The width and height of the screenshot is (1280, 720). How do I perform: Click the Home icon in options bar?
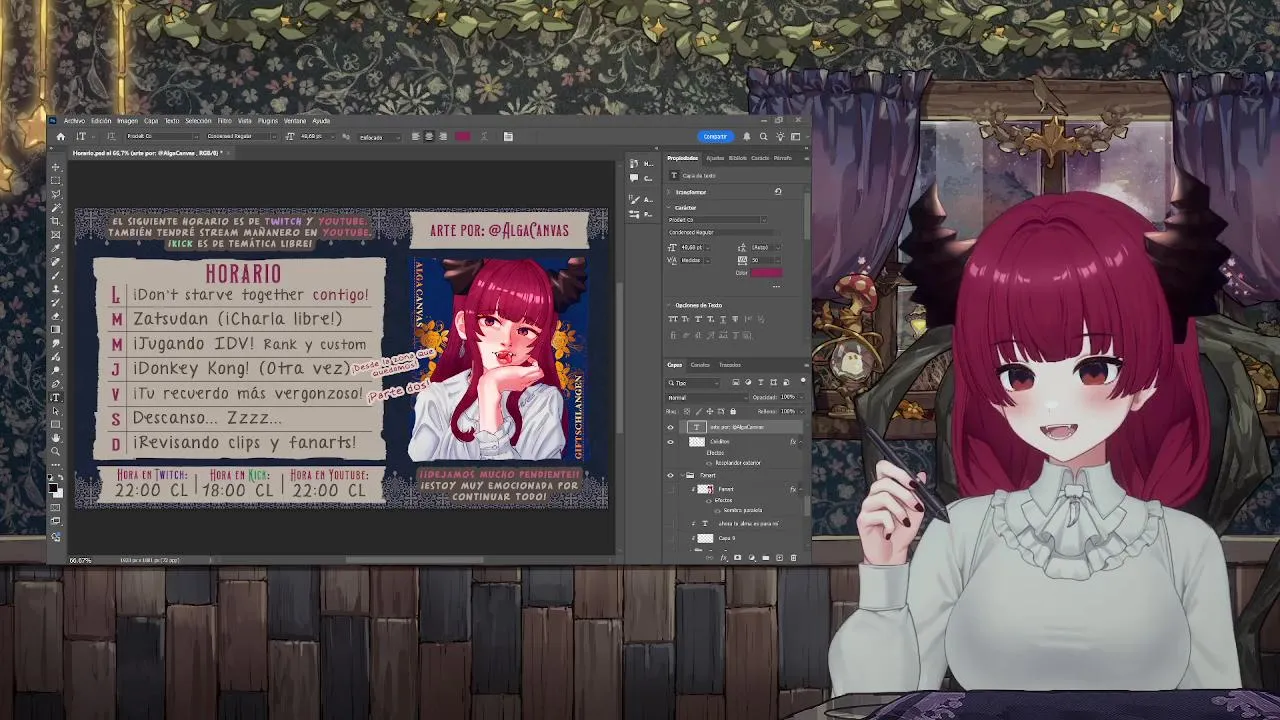[x=61, y=137]
